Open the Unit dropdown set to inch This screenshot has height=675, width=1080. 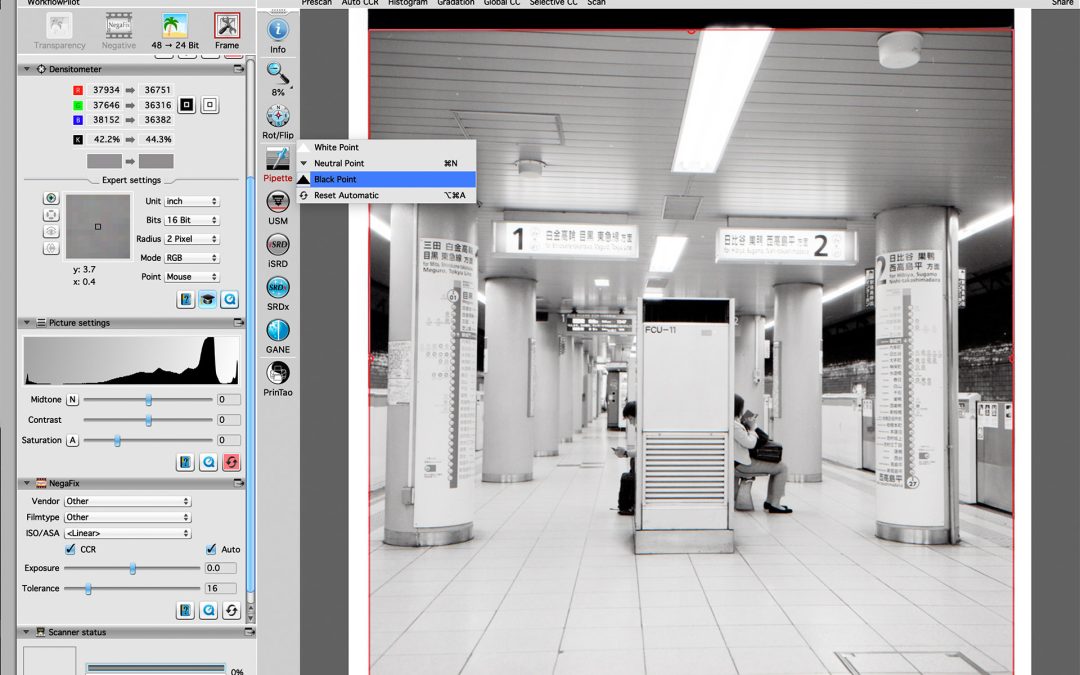click(x=192, y=201)
